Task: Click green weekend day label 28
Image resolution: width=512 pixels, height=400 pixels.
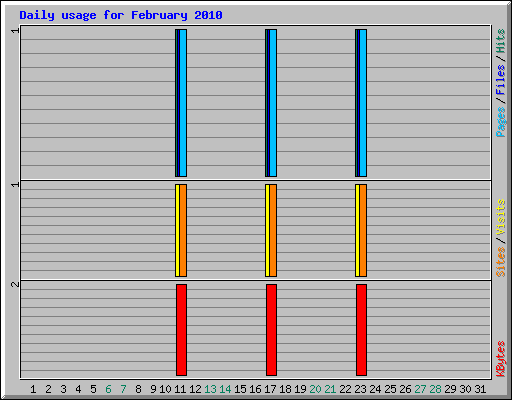Action: tap(435, 389)
